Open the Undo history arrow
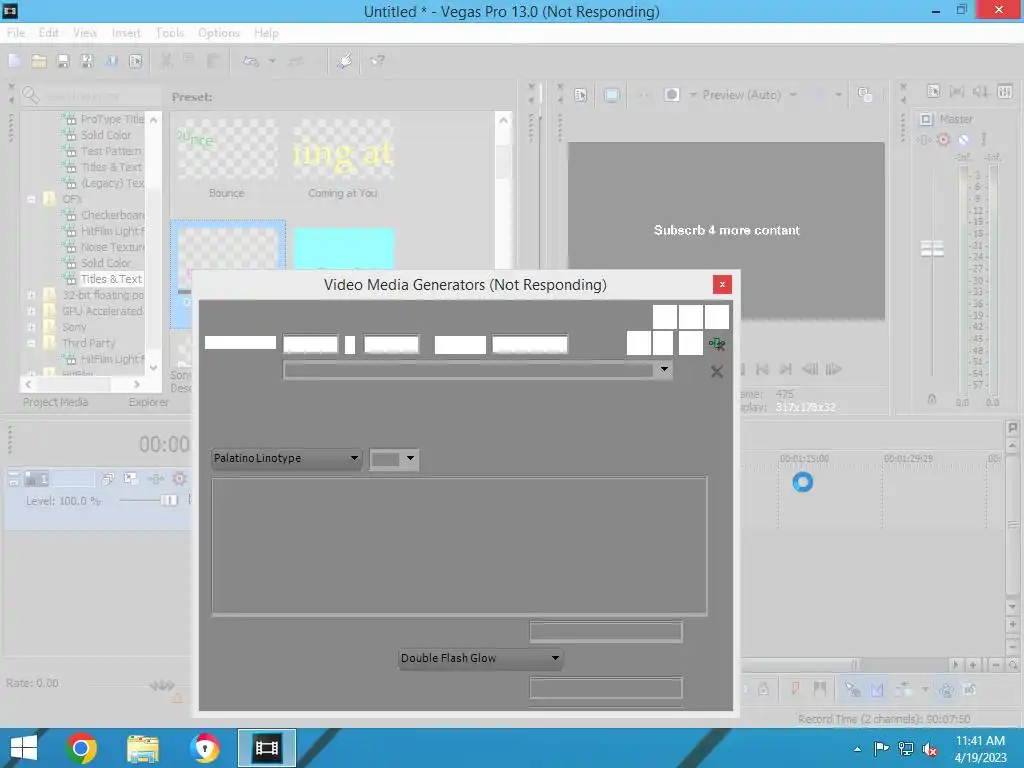The width and height of the screenshot is (1024, 768). (272, 61)
